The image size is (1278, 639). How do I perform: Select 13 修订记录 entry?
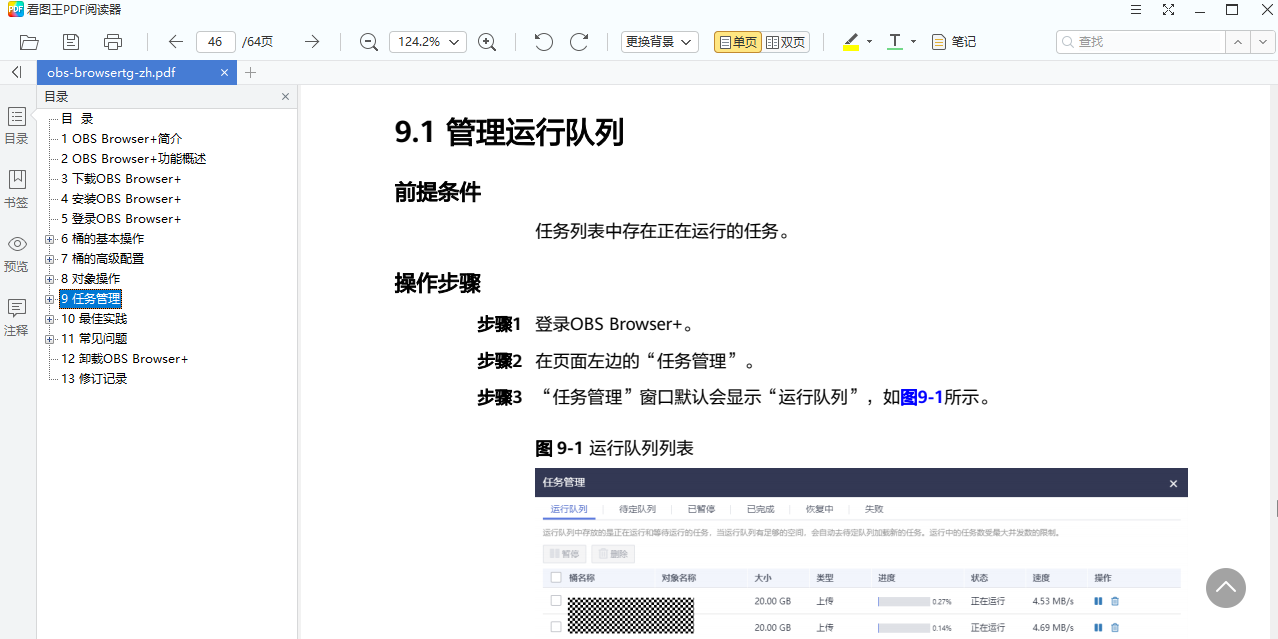point(94,379)
